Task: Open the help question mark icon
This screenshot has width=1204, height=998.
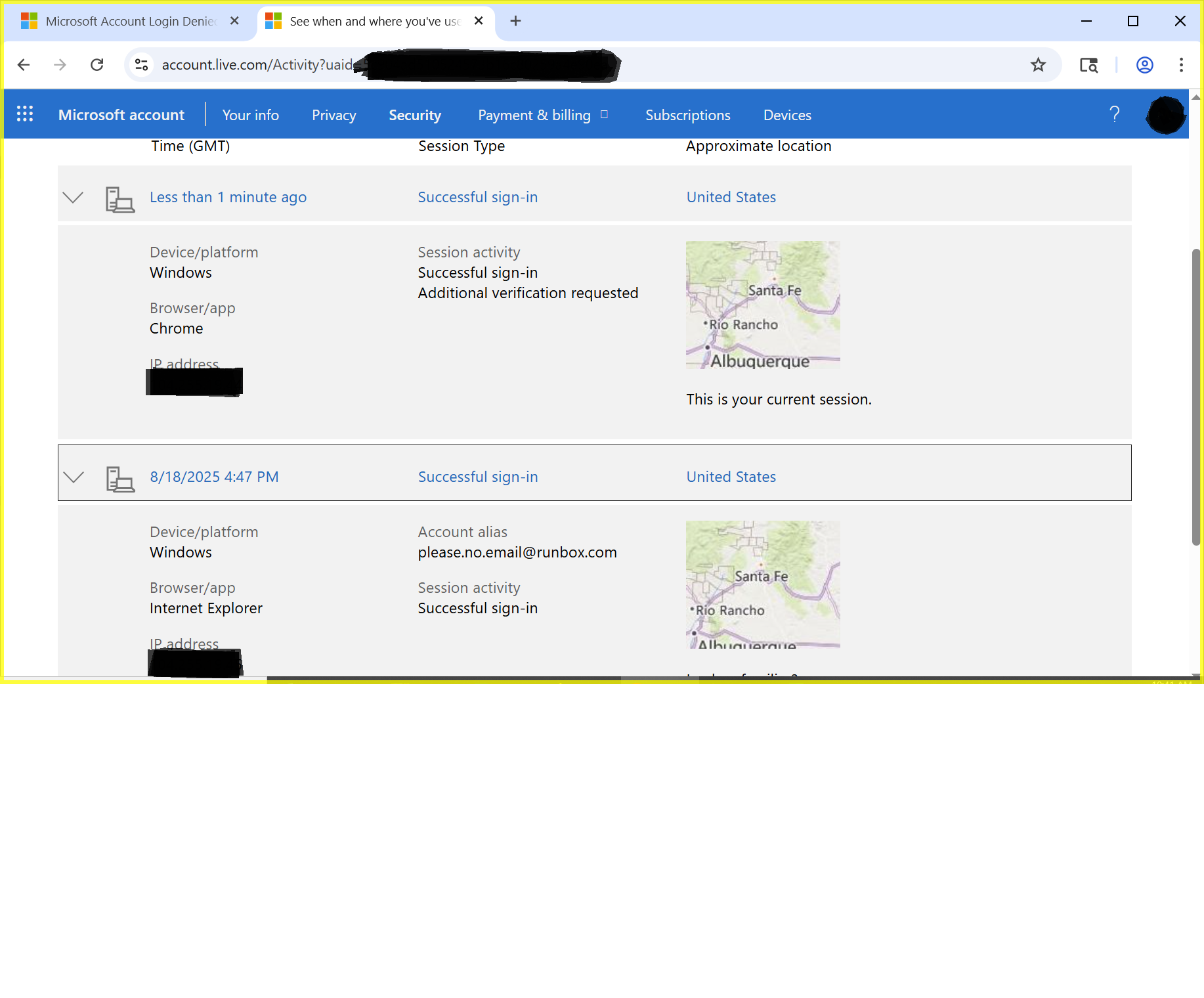Action: (1115, 114)
